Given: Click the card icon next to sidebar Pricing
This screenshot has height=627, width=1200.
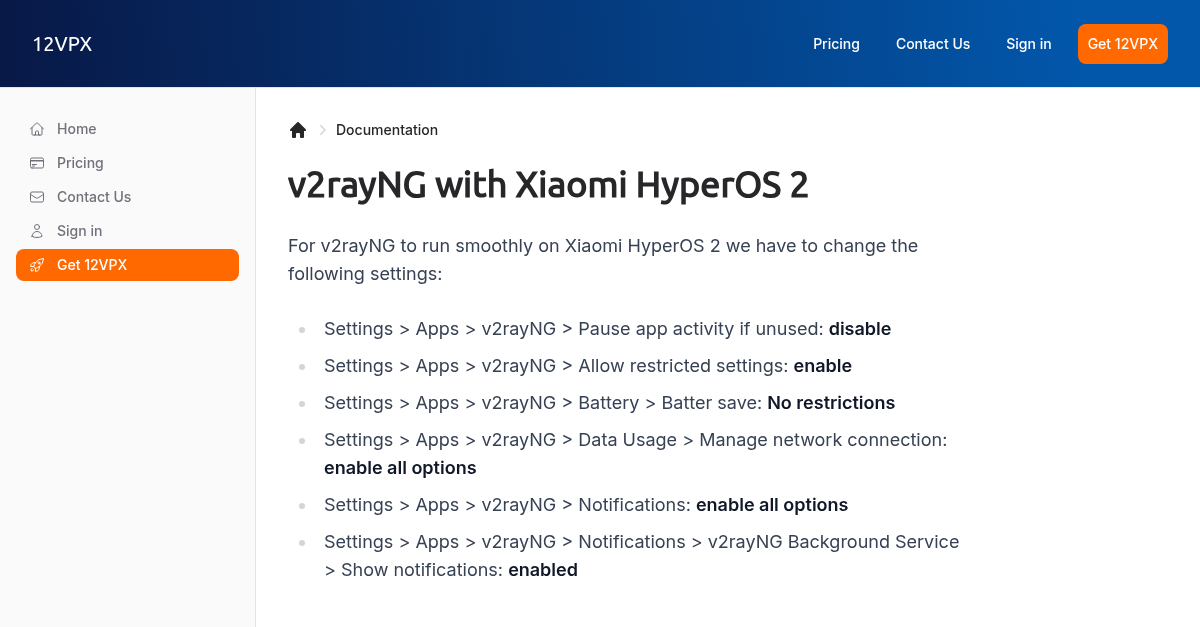Looking at the screenshot, I should (36, 163).
